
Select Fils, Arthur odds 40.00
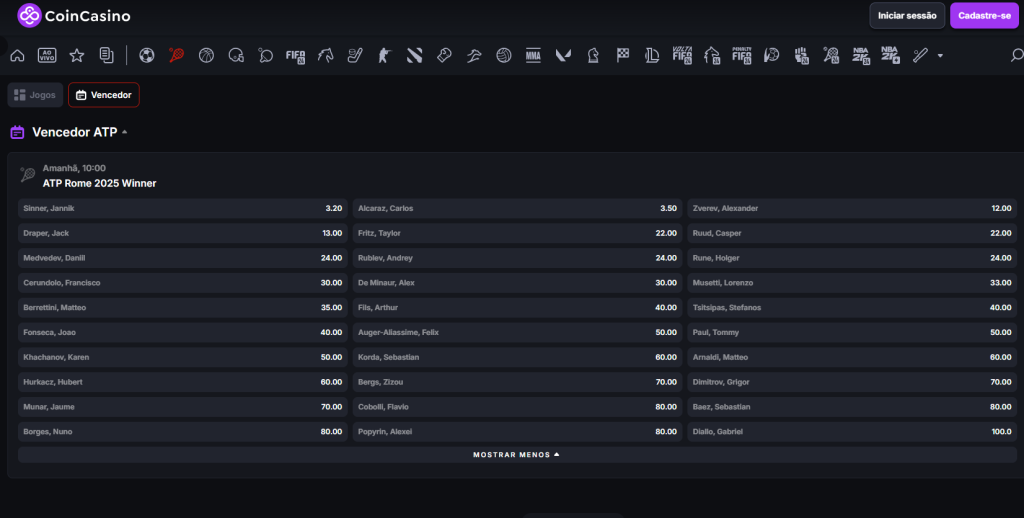coord(517,308)
